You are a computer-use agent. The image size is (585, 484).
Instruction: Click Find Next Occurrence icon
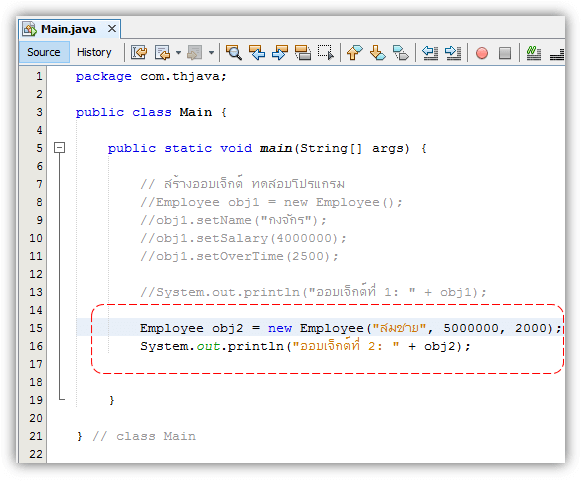tap(280, 52)
